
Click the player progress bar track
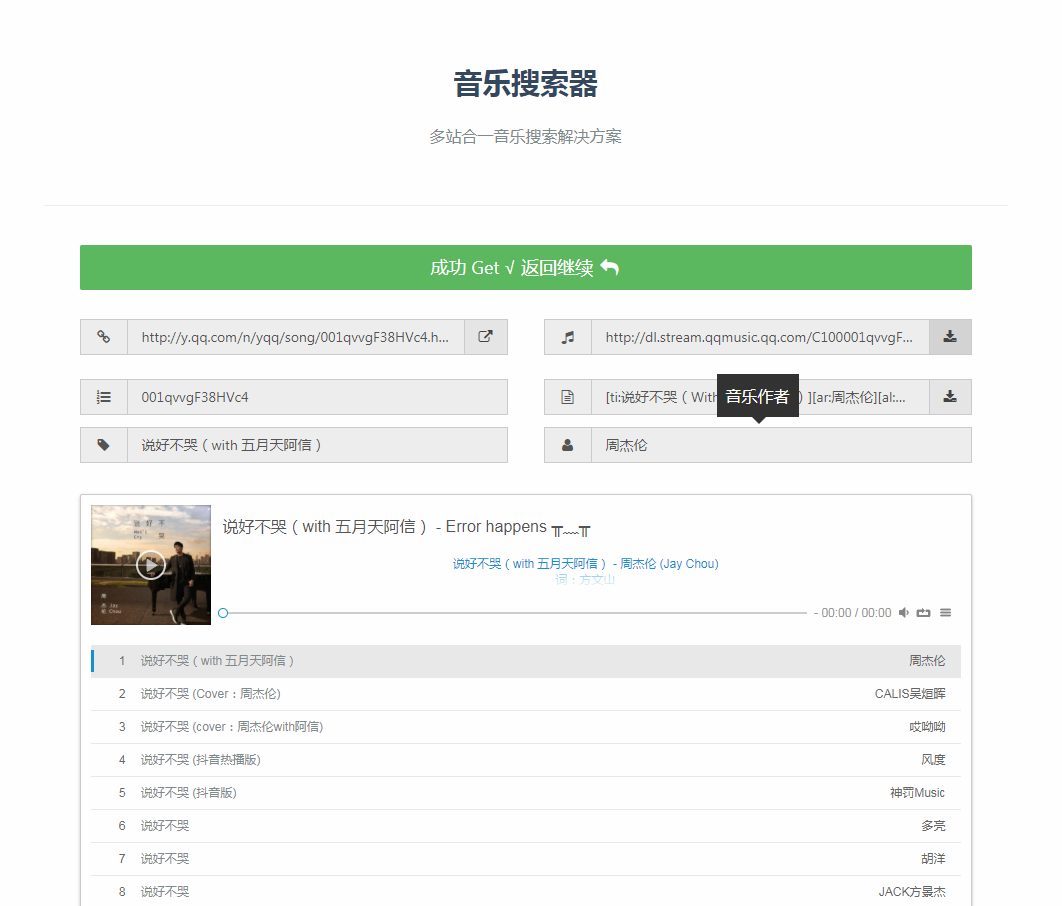coord(514,613)
